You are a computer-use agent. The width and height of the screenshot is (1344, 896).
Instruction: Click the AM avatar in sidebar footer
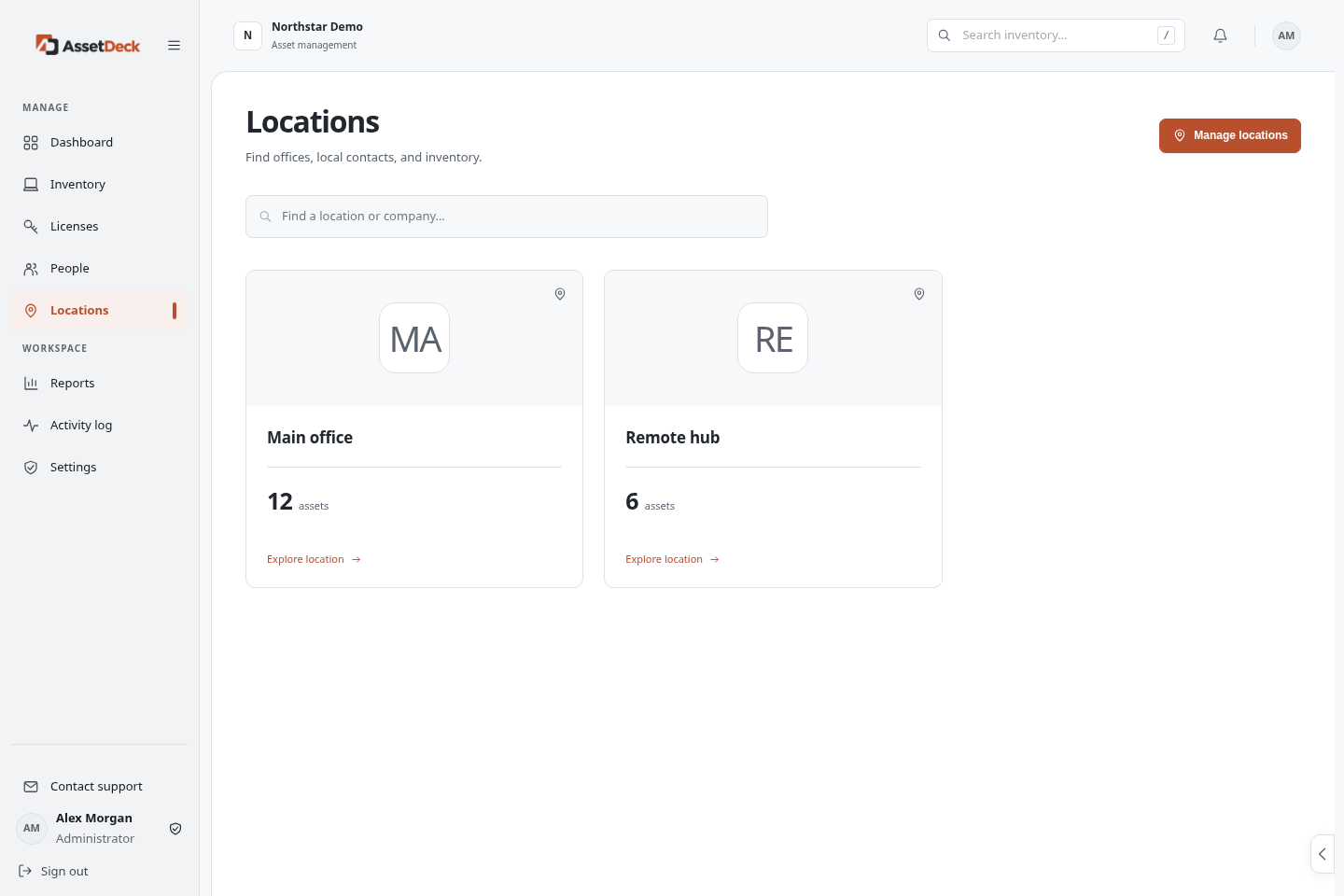pos(32,828)
